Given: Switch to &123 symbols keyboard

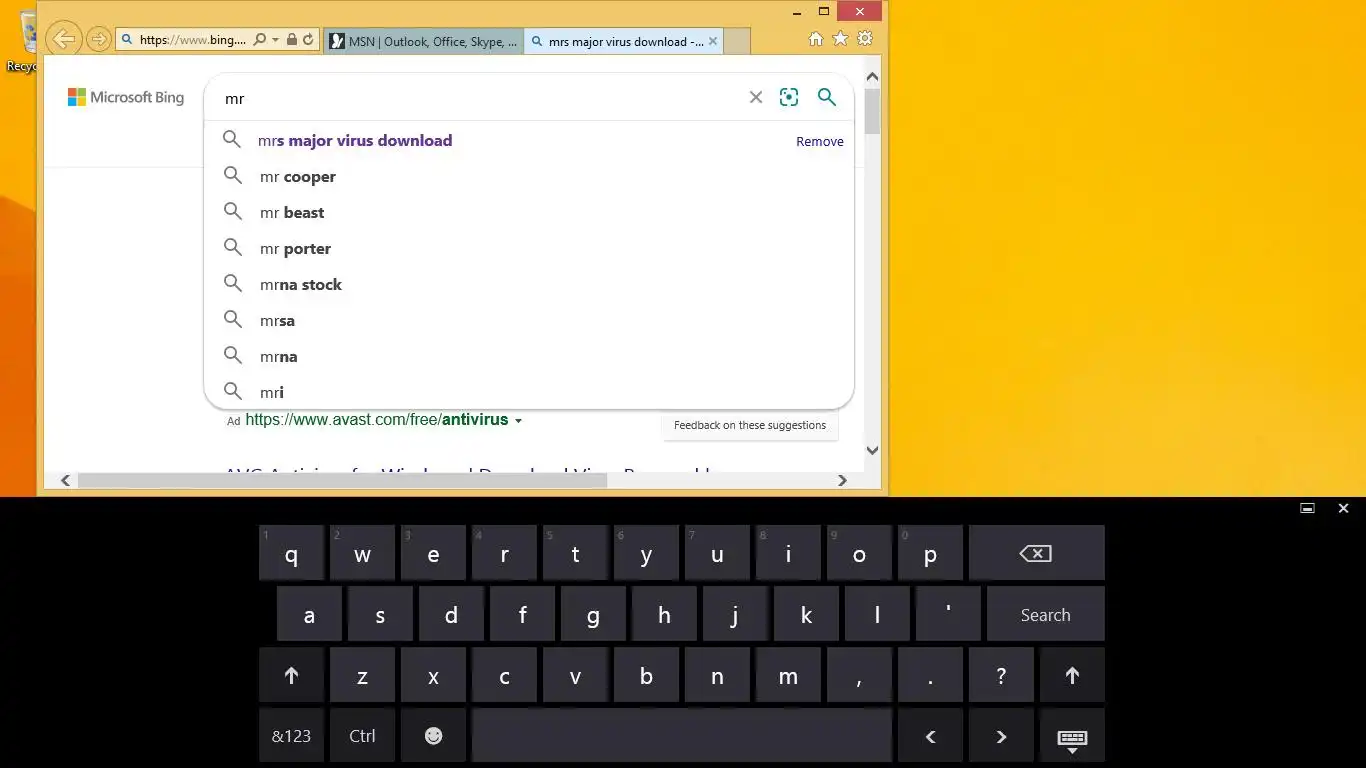Looking at the screenshot, I should tap(291, 736).
